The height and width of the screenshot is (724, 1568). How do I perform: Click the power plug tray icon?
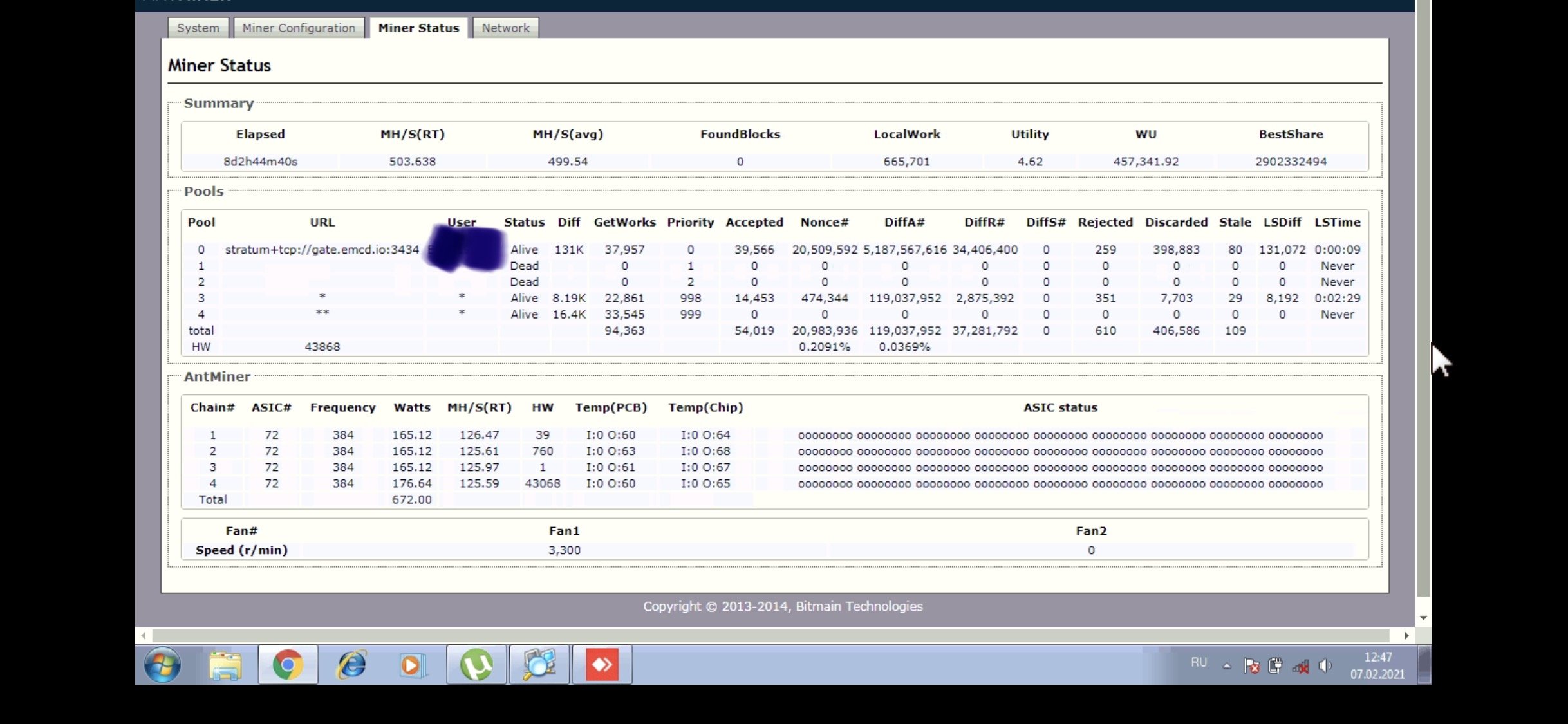(x=1275, y=666)
